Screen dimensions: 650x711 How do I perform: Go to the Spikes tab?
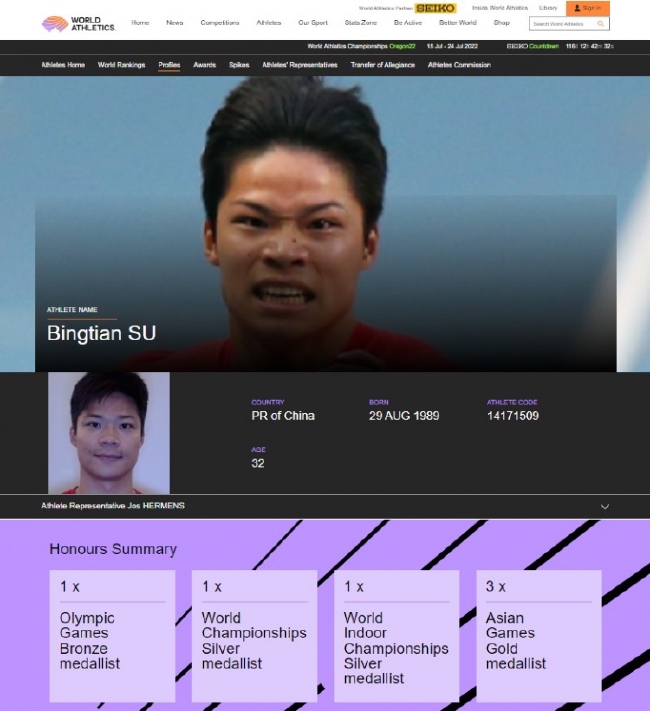point(239,65)
